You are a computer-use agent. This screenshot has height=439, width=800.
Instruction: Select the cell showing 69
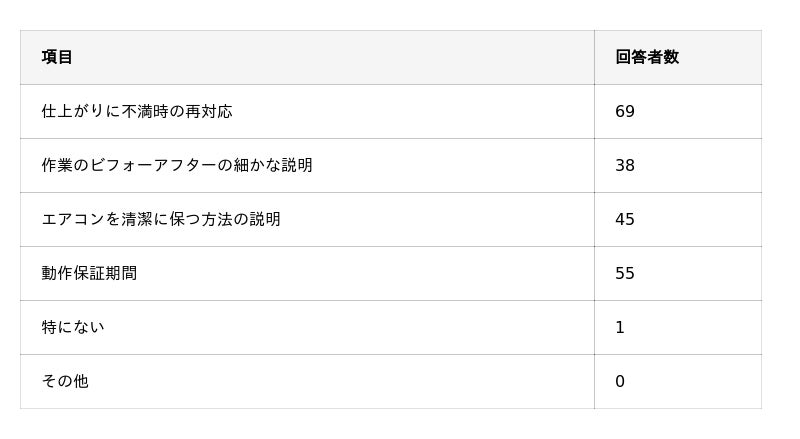625,111
